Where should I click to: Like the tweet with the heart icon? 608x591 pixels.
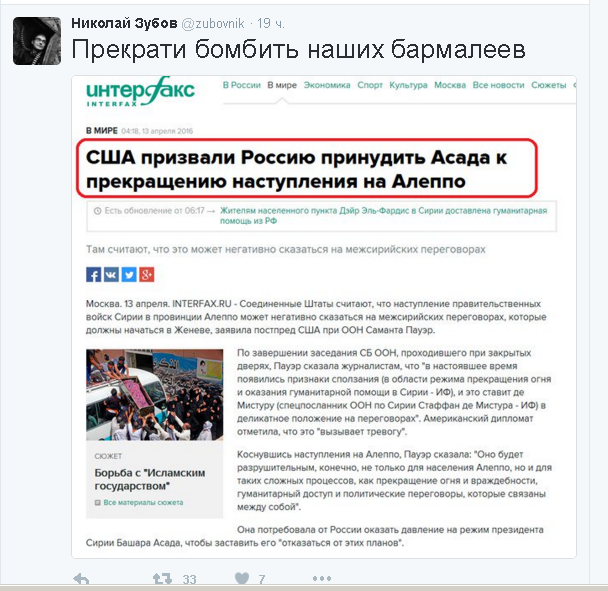coord(242,578)
